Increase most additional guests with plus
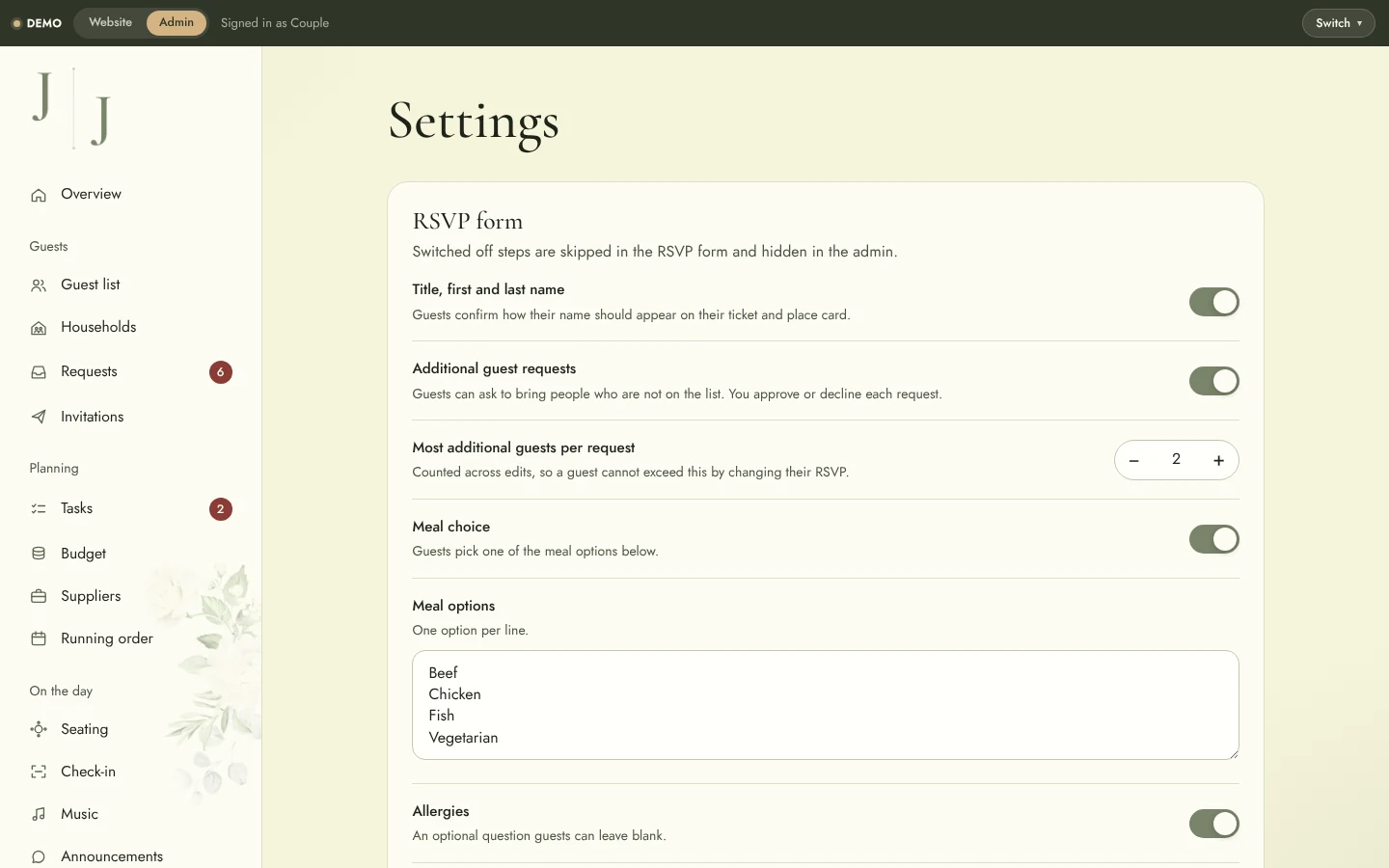Image resolution: width=1389 pixels, height=868 pixels. point(1219,461)
